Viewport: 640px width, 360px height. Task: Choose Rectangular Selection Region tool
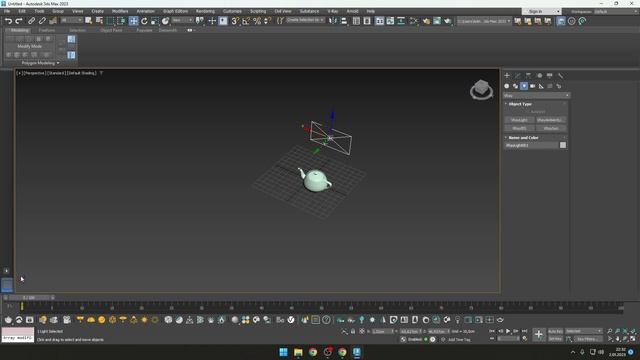tap(110, 21)
